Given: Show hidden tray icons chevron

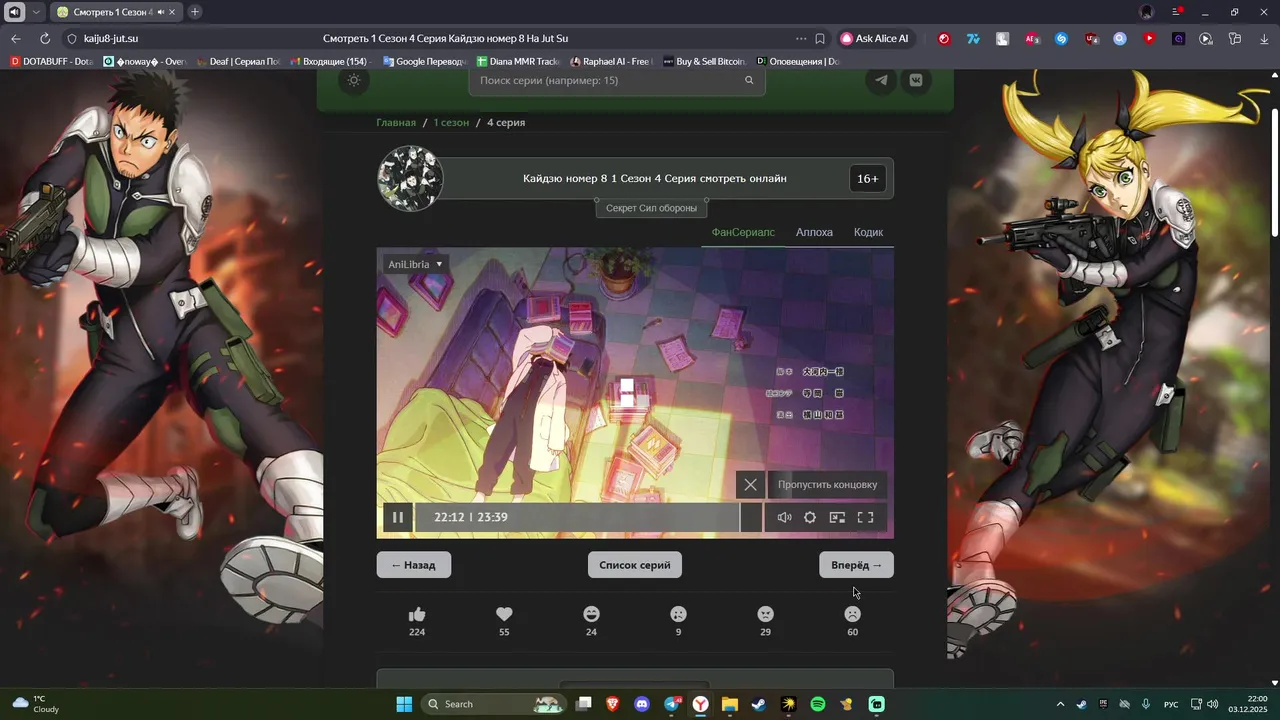Looking at the screenshot, I should [x=1060, y=704].
